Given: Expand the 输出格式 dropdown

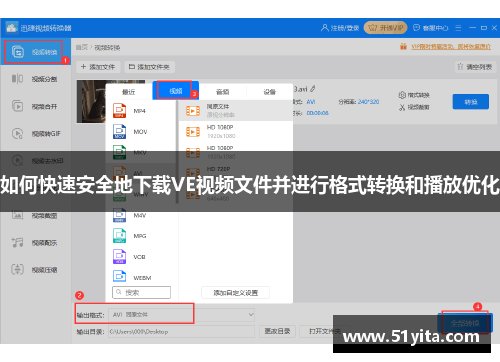Looking at the screenshot, I should (x=182, y=314).
